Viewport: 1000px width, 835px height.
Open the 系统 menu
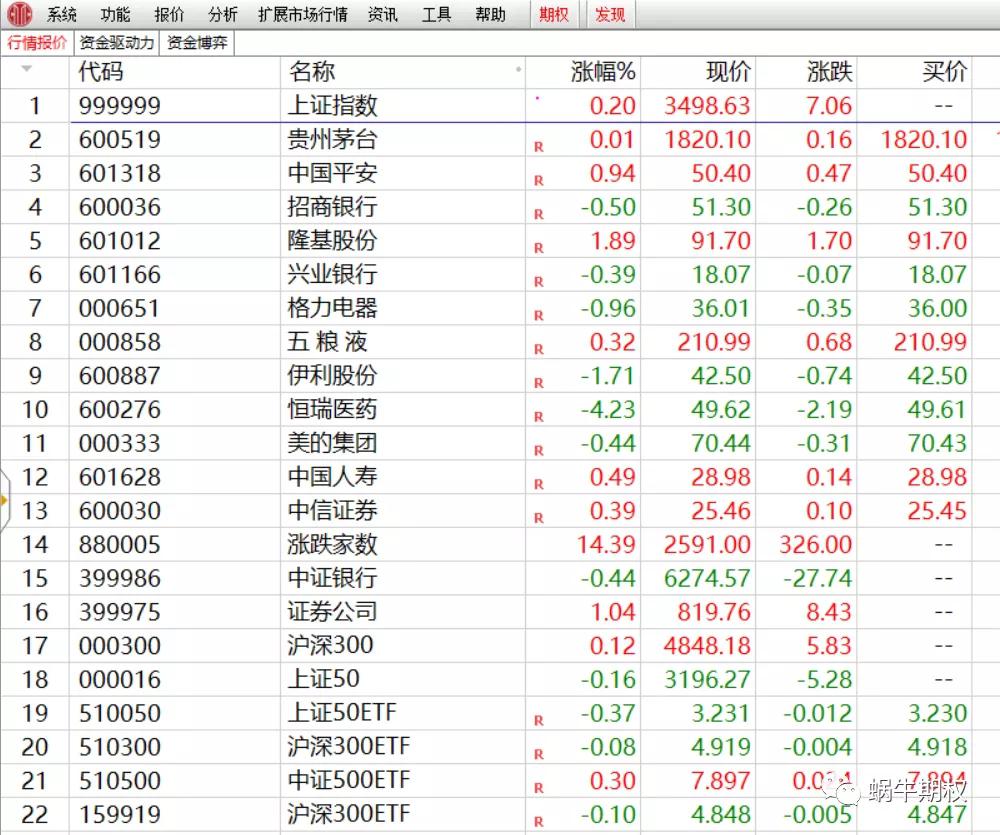62,15
